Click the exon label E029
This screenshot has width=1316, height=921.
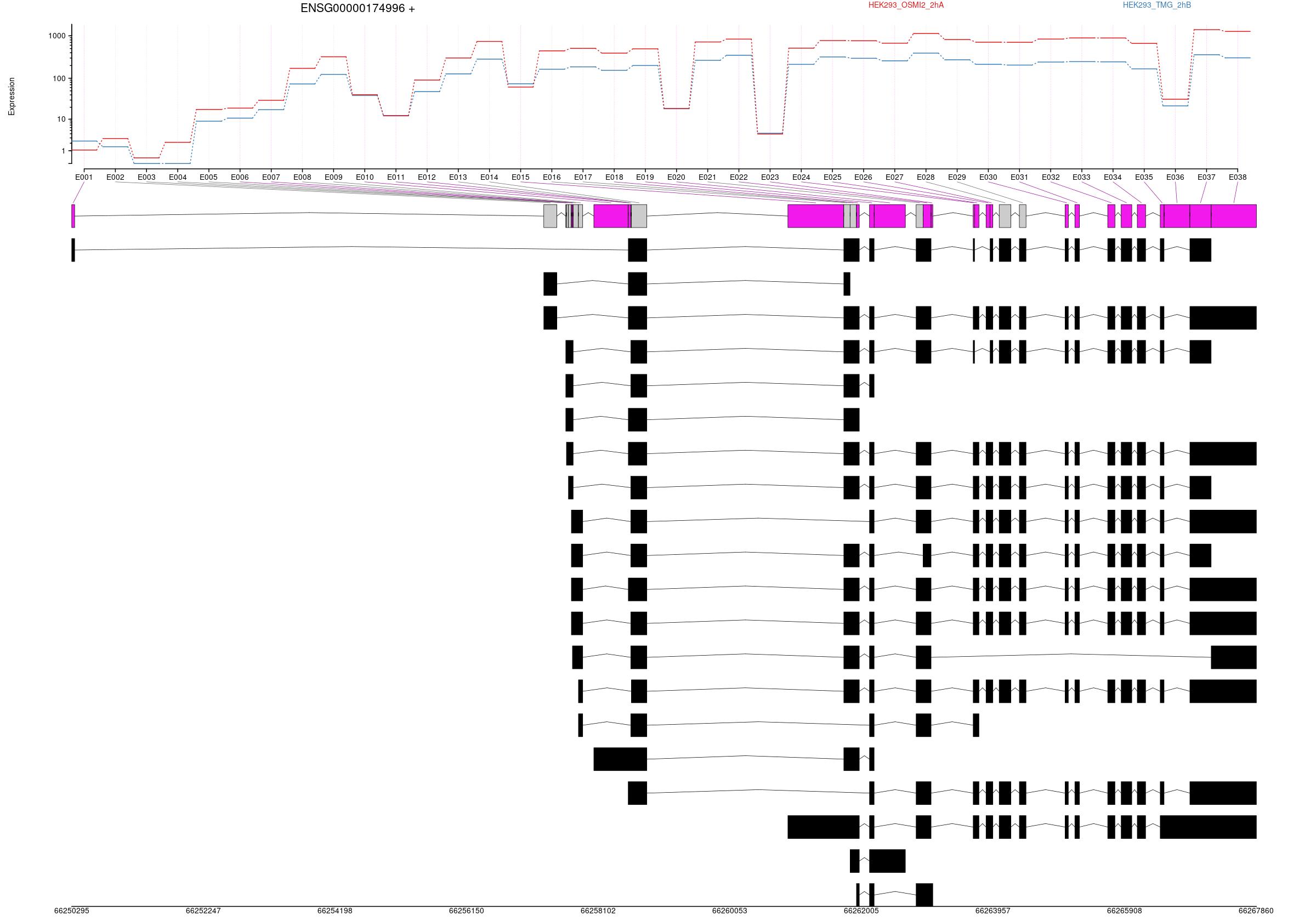click(957, 177)
